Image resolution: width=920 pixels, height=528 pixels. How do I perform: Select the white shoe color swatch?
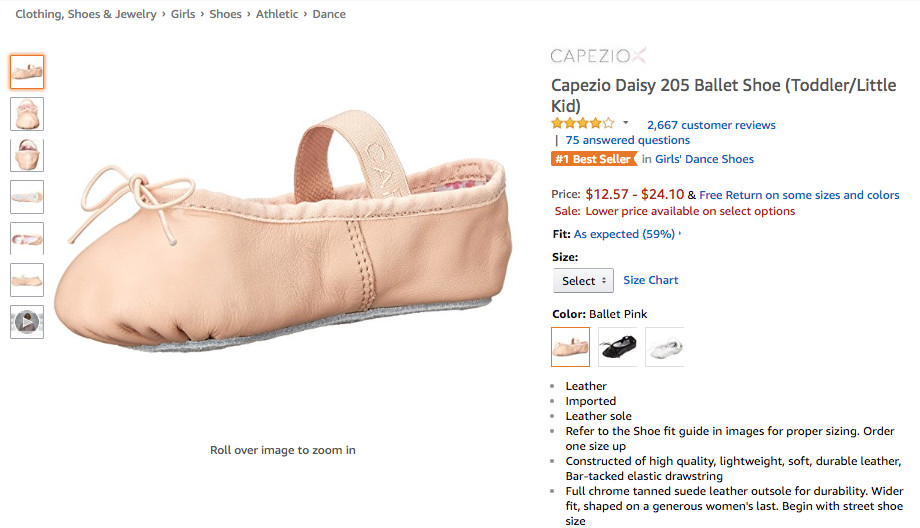(664, 347)
